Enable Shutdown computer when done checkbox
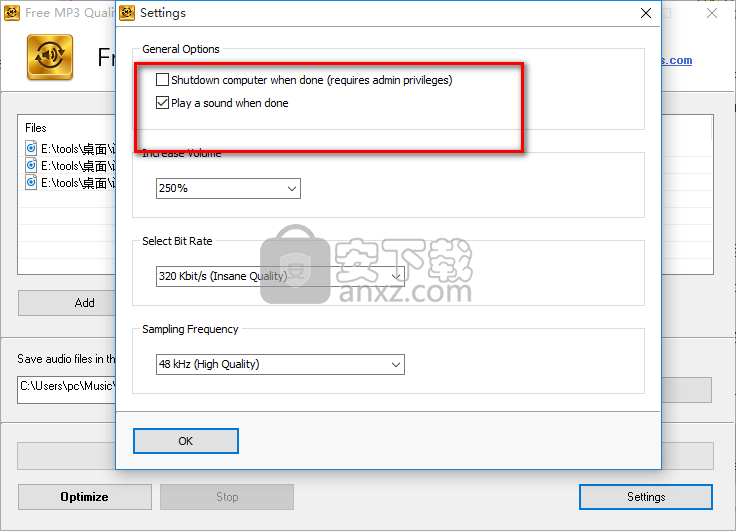This screenshot has width=736, height=531. point(162,80)
